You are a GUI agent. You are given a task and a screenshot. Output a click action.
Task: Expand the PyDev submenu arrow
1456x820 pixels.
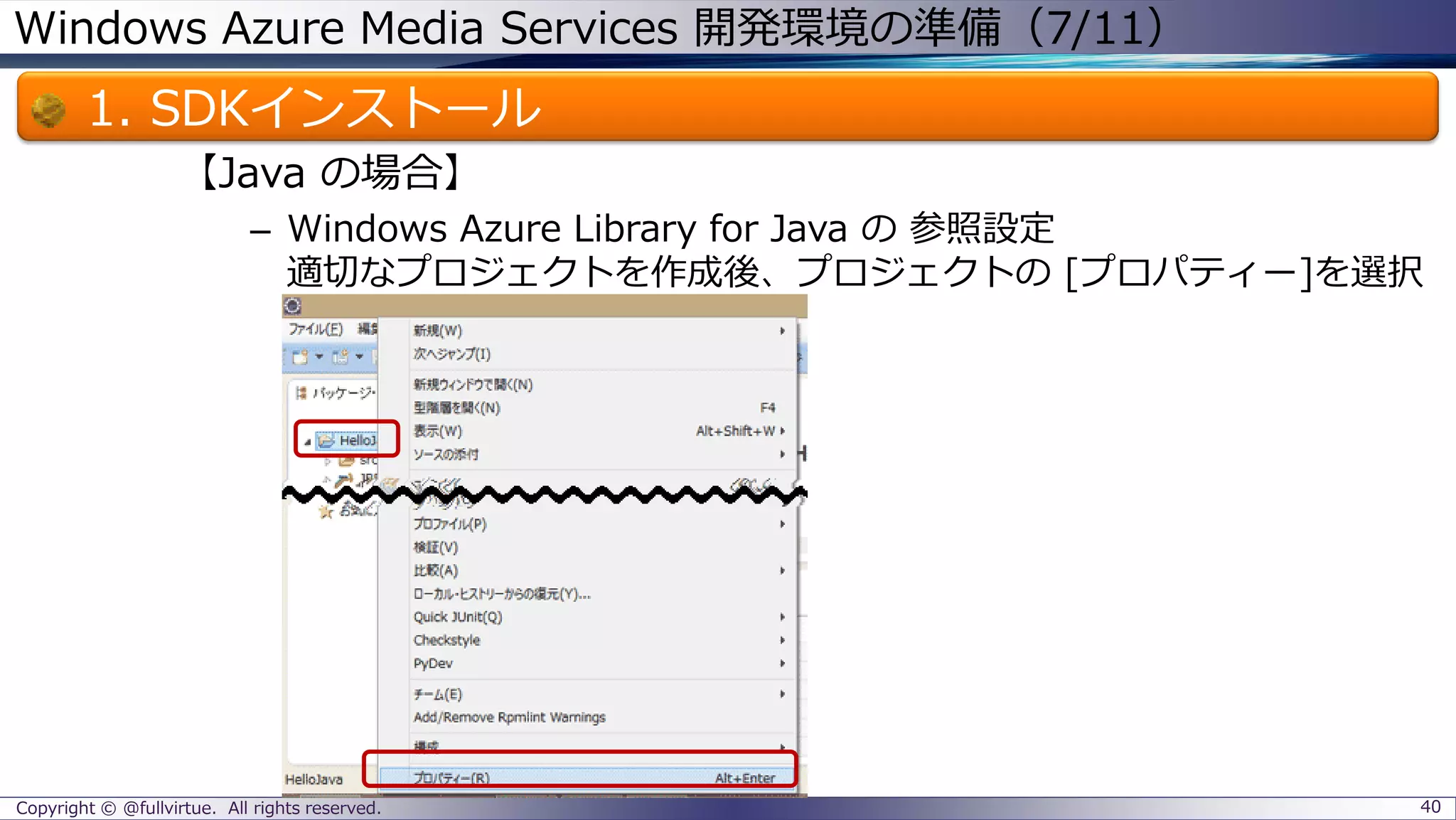click(x=782, y=664)
